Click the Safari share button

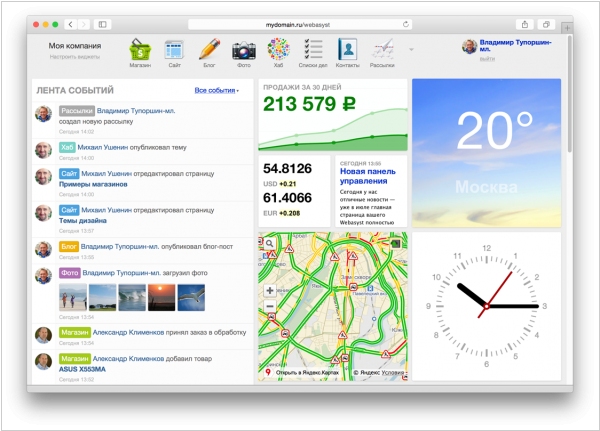[524, 23]
